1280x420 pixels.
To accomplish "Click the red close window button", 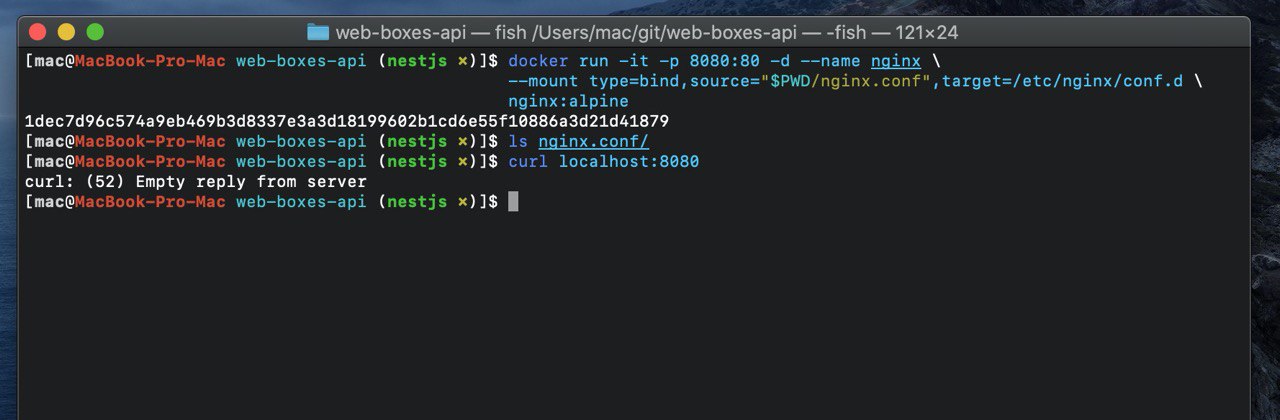I will [38, 32].
